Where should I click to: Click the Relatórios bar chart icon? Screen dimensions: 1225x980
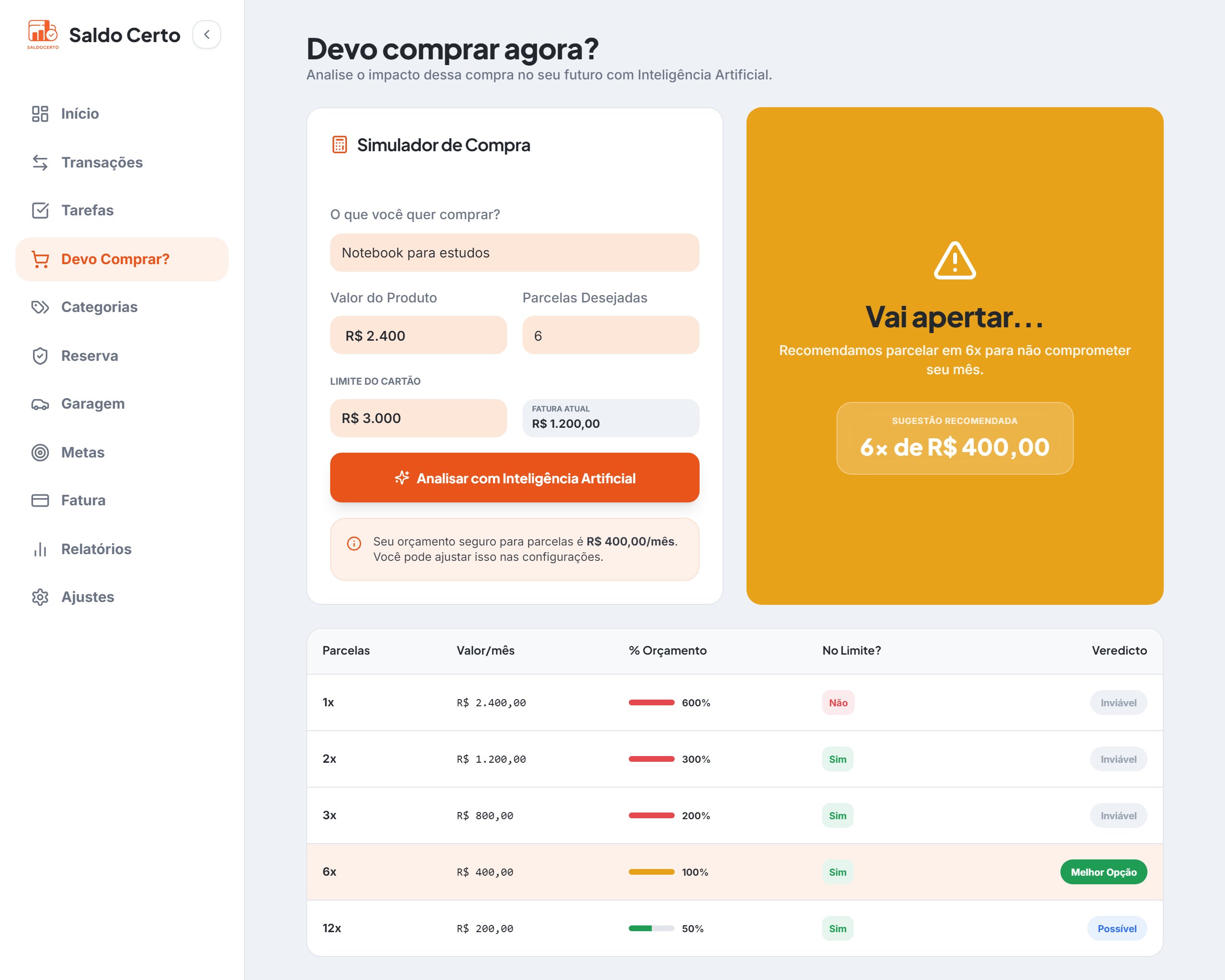click(40, 549)
